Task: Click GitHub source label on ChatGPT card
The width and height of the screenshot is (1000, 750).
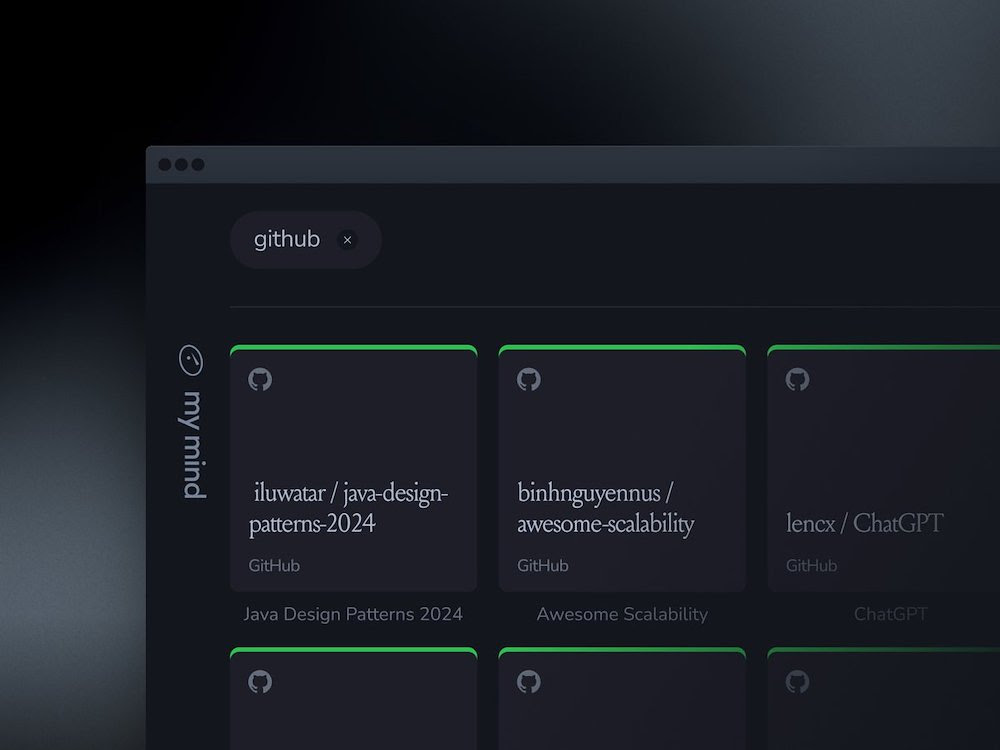Action: tap(811, 566)
